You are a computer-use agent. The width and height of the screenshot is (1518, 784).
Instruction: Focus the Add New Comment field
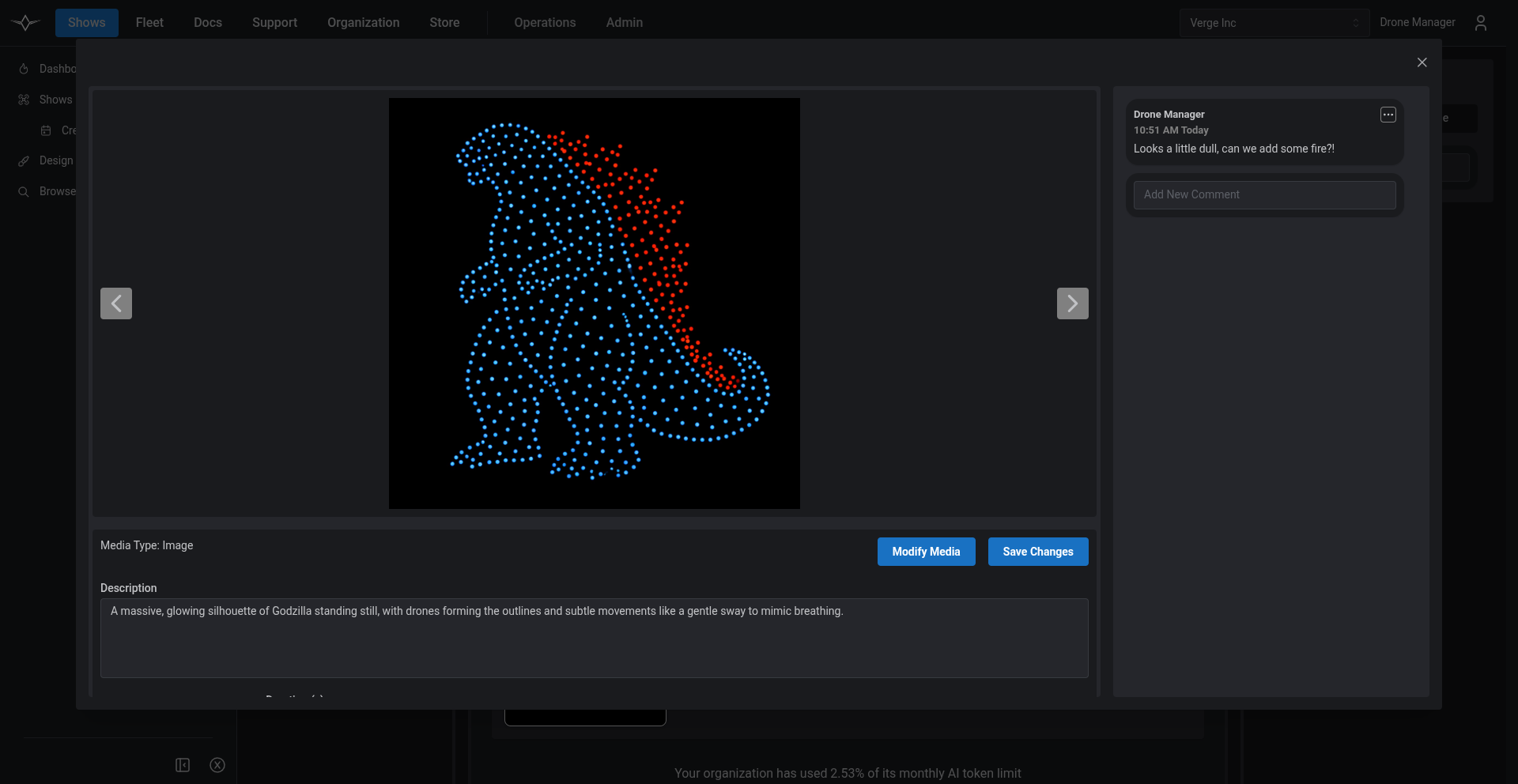[x=1264, y=195]
